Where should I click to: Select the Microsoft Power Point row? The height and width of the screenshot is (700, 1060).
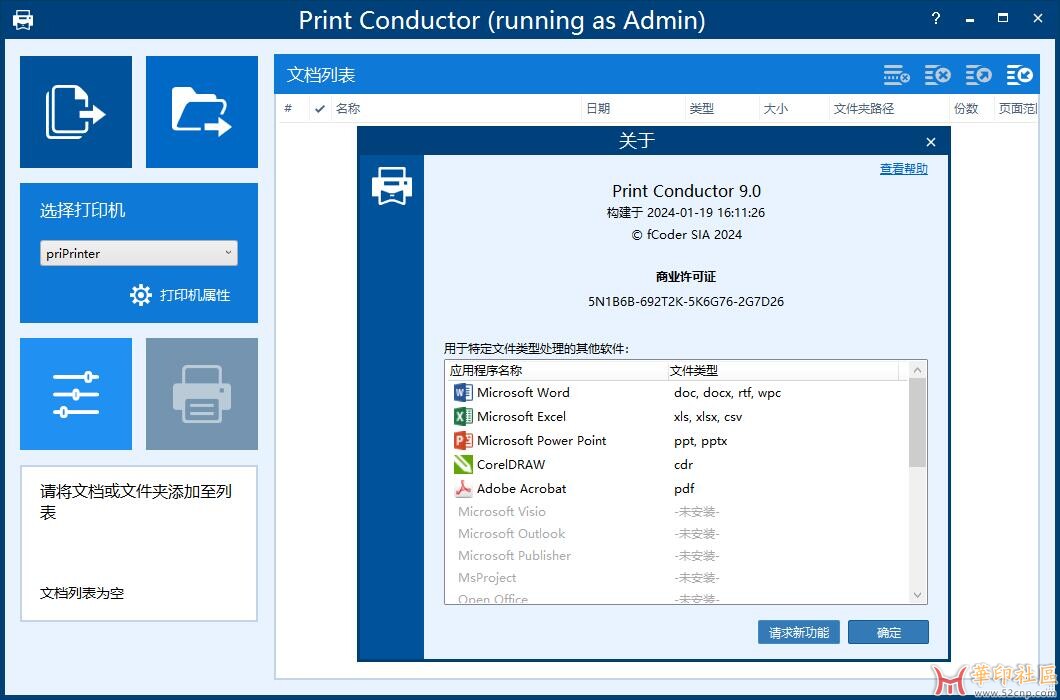[677, 441]
